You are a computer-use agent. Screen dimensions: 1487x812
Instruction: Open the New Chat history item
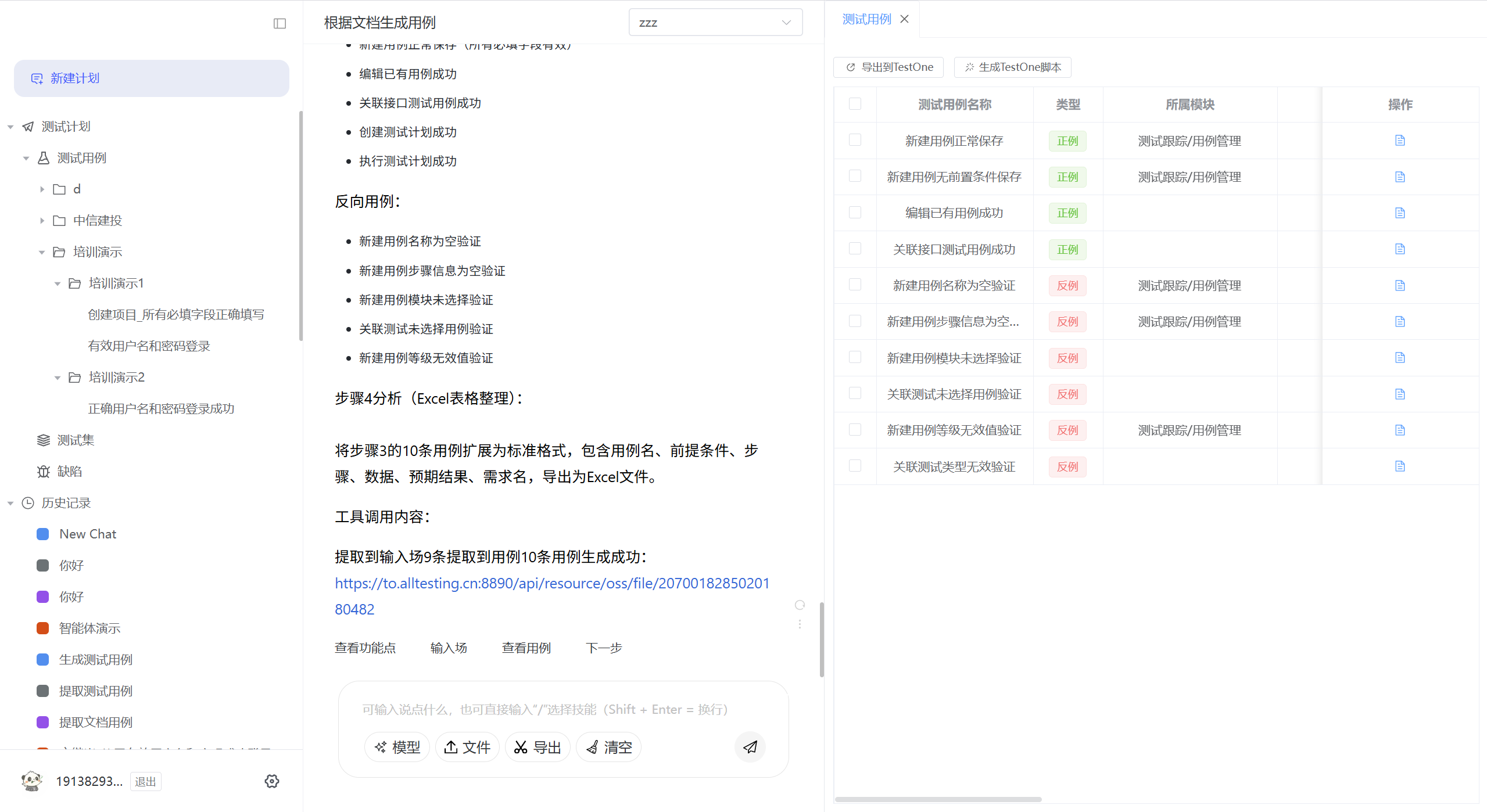pyautogui.click(x=88, y=534)
